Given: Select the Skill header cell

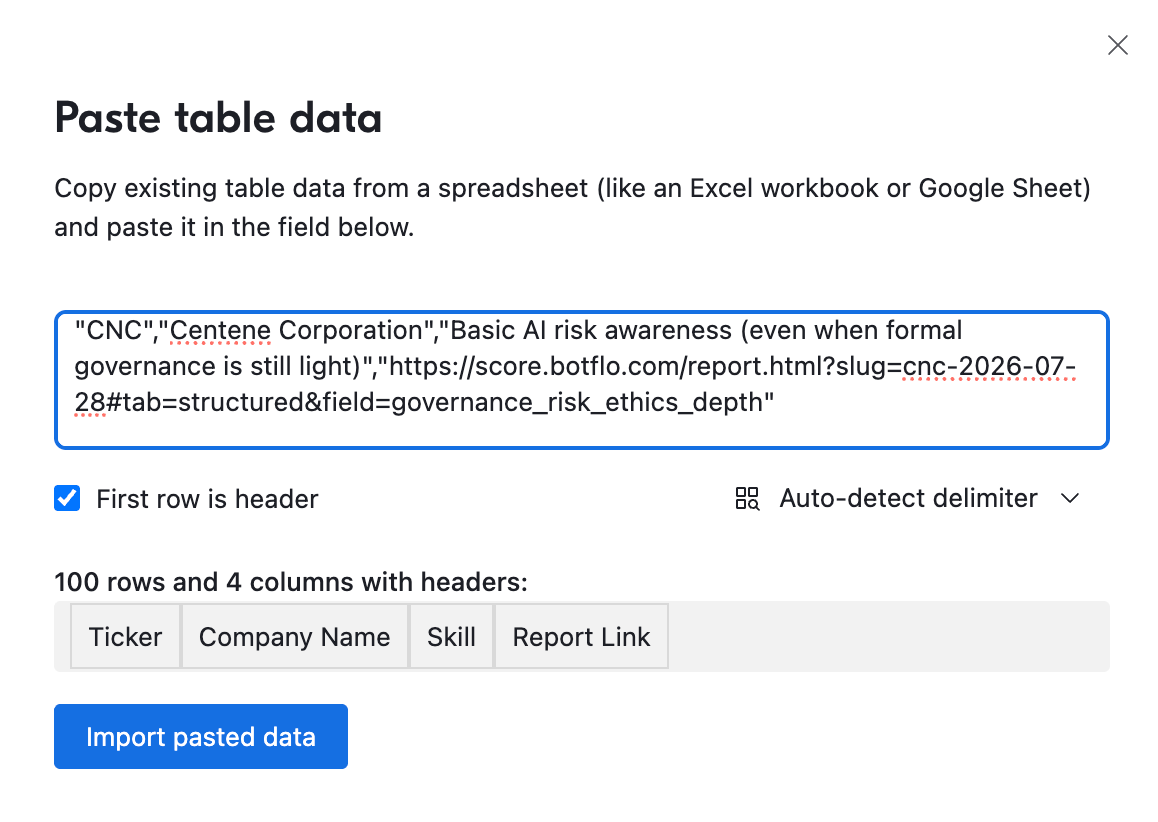Looking at the screenshot, I should tap(451, 637).
